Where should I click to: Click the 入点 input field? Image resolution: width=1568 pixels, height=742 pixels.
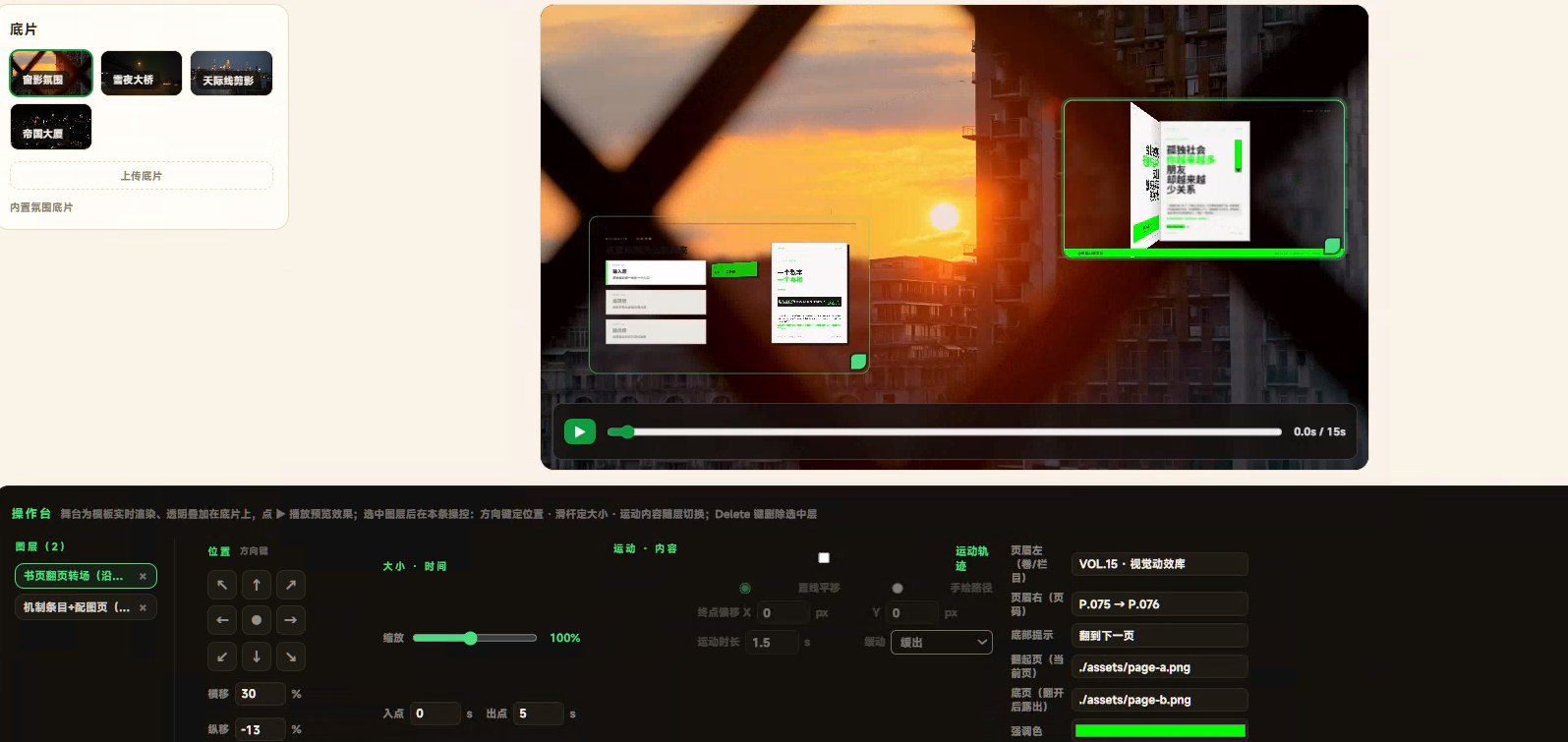(436, 713)
